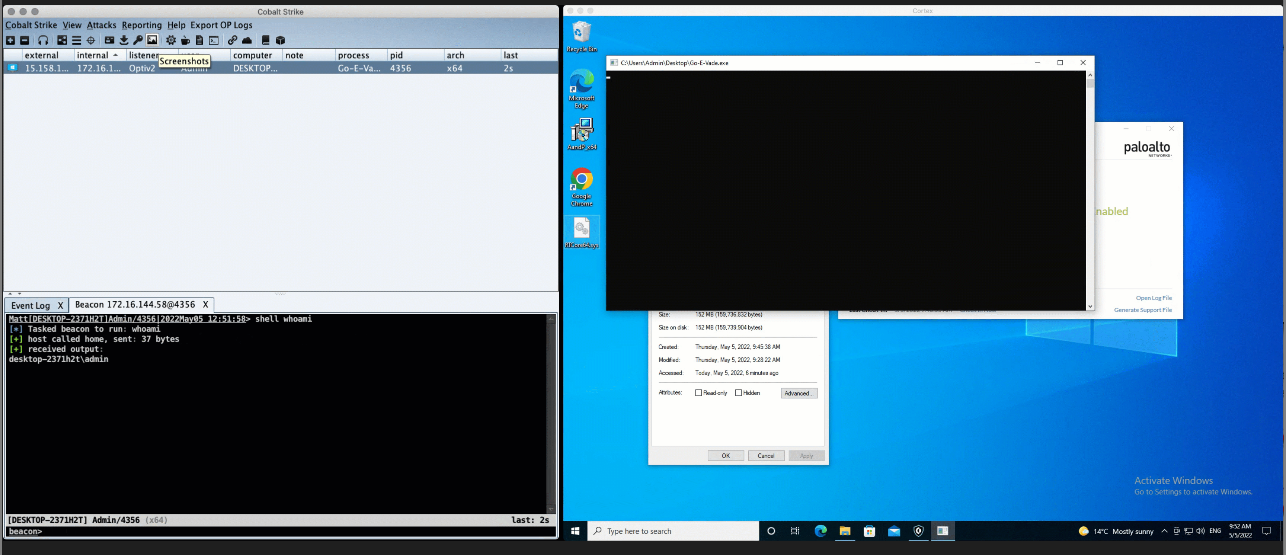
Task: Sort by the last column header
Action: click(x=528, y=55)
